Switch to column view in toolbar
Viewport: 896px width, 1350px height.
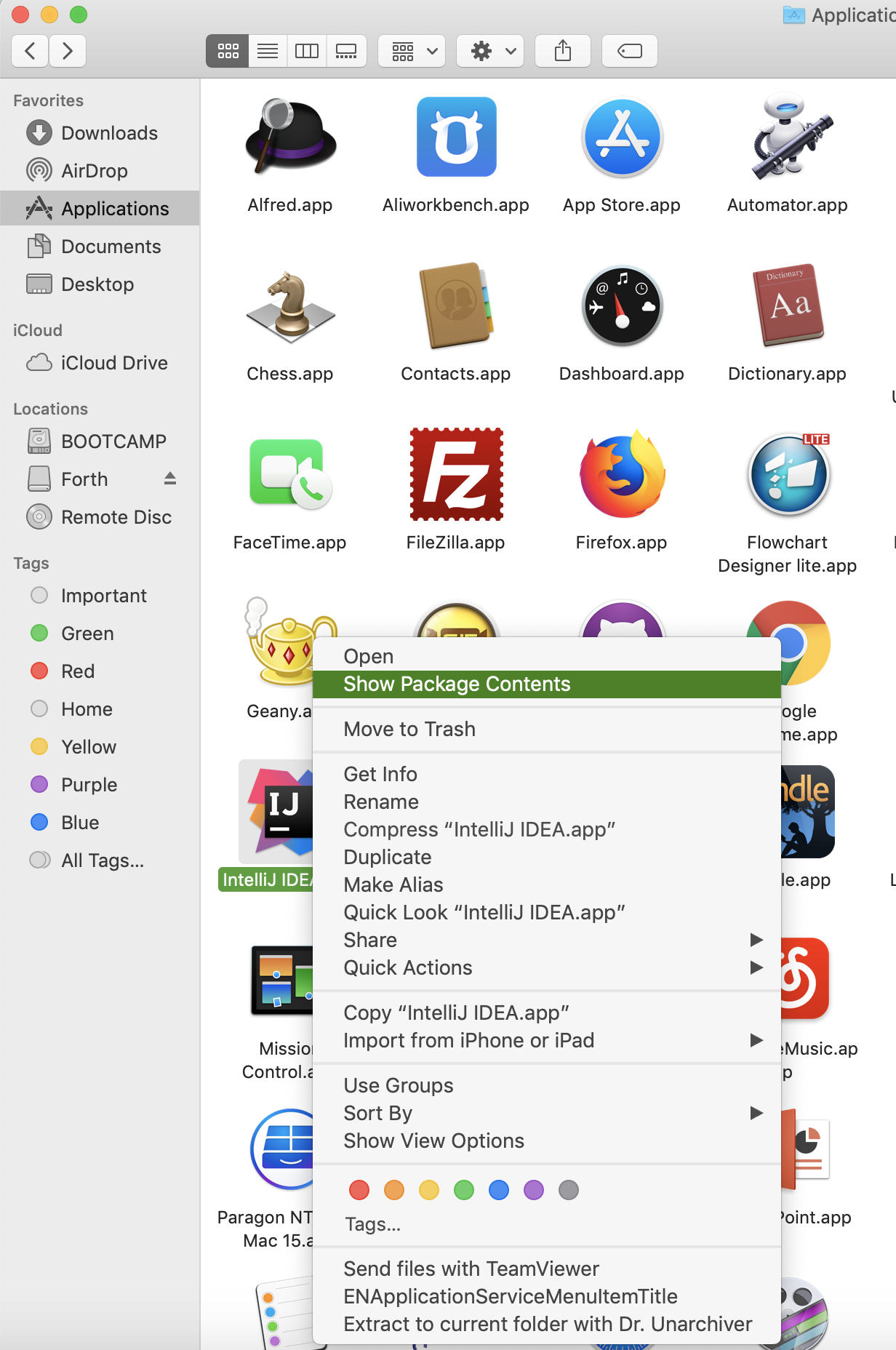pos(307,51)
